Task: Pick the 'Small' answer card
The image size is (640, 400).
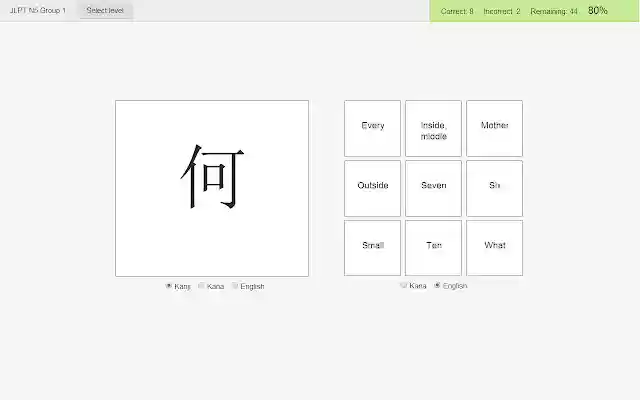Action: point(372,248)
